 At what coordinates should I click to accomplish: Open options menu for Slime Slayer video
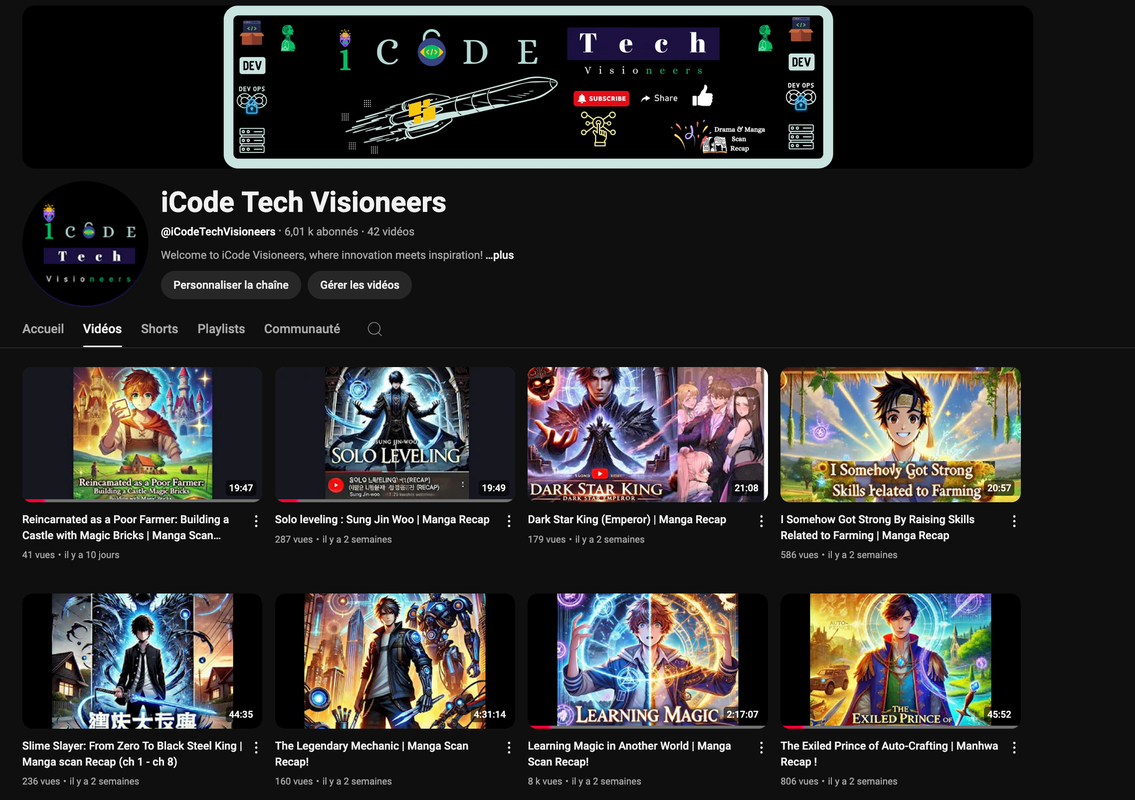[x=256, y=748]
